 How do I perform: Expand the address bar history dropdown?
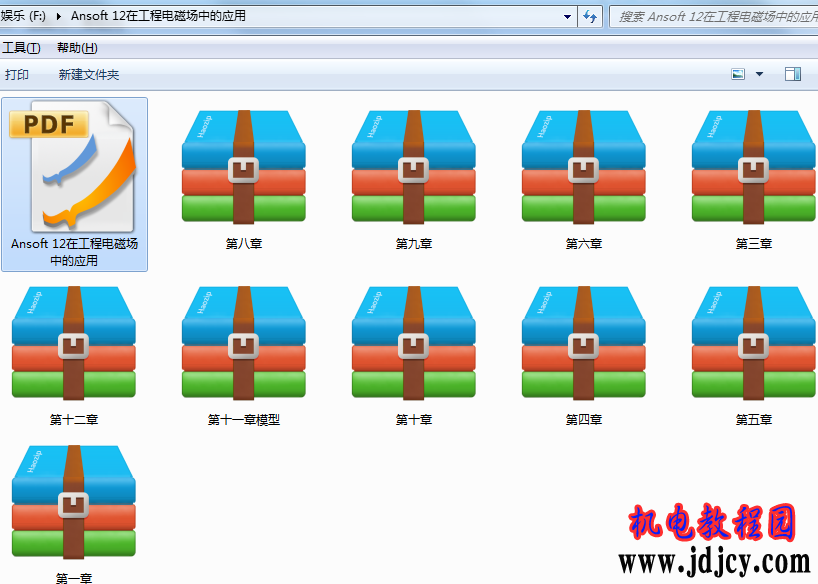tap(567, 16)
